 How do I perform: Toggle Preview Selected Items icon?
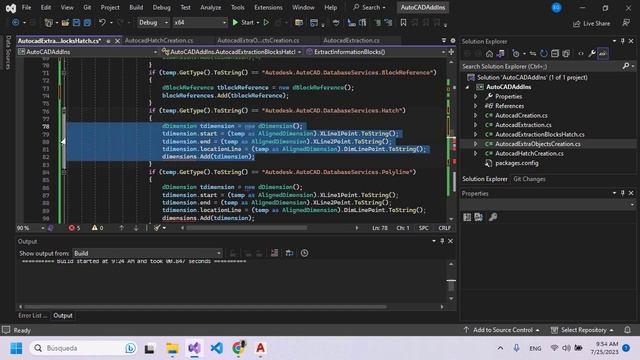point(603,53)
